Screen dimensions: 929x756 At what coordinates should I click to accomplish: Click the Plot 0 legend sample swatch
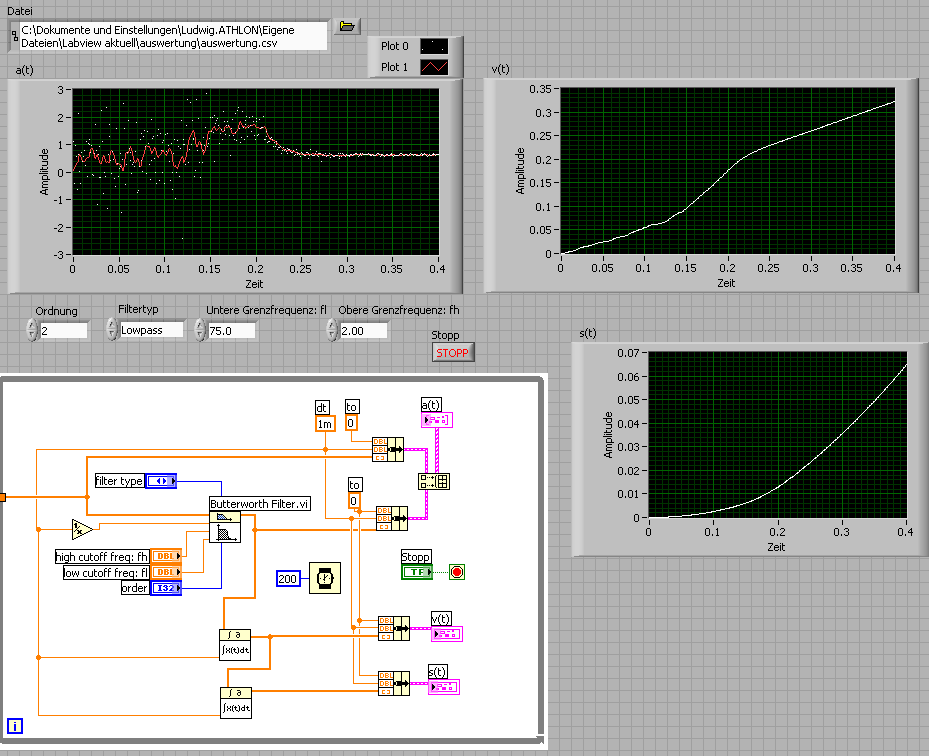434,46
